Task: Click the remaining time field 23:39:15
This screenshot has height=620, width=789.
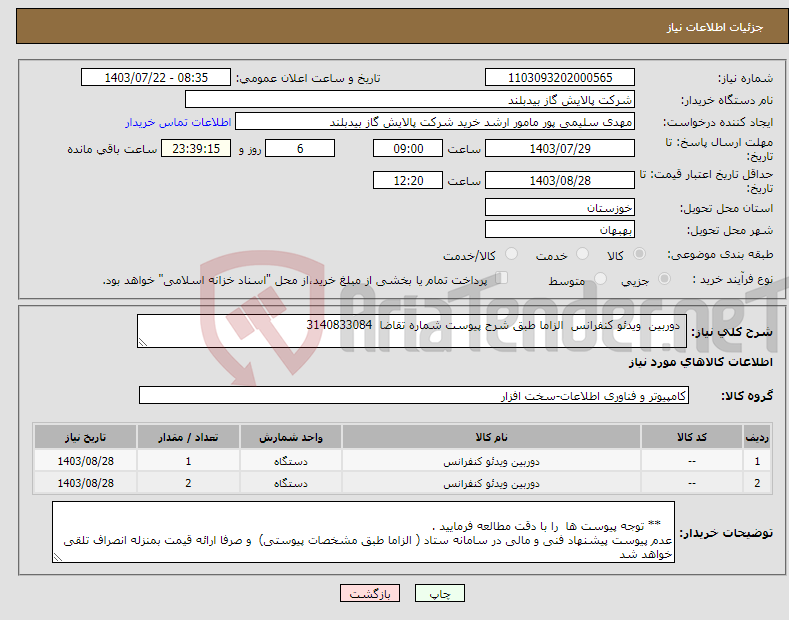Action: pyautogui.click(x=196, y=148)
